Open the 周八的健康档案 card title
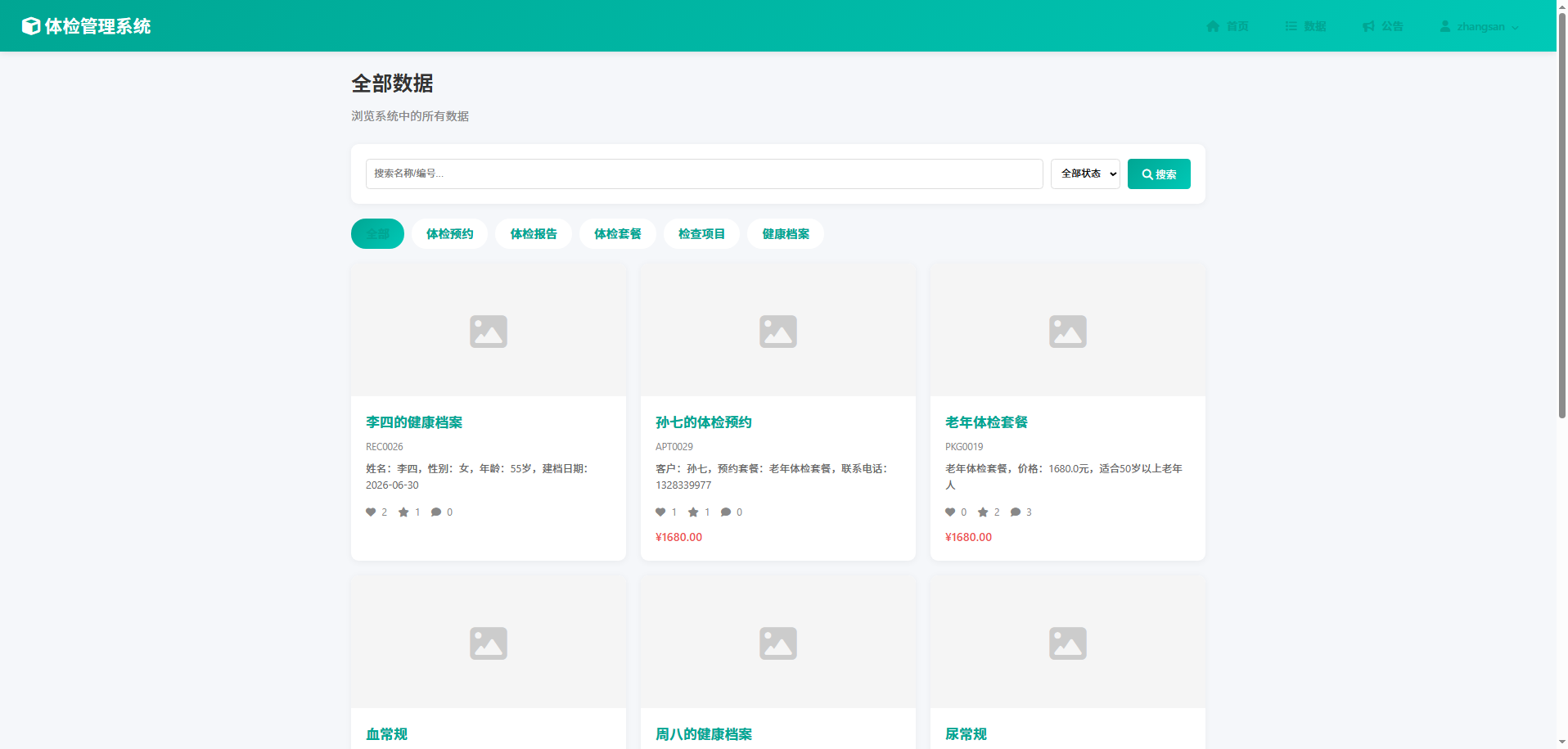The image size is (1568, 749). [704, 734]
